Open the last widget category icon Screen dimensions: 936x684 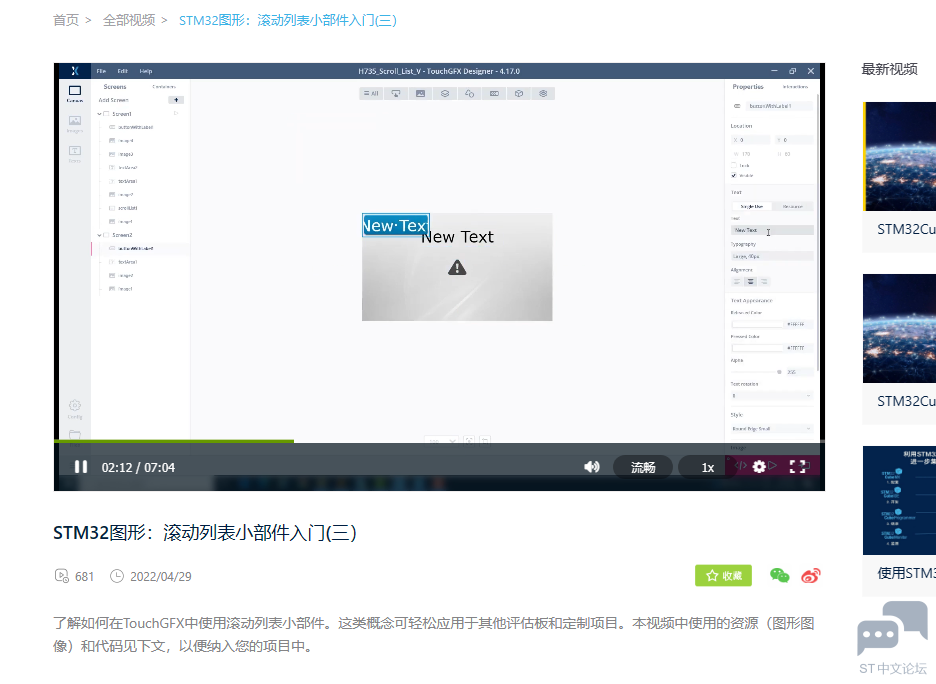543,93
